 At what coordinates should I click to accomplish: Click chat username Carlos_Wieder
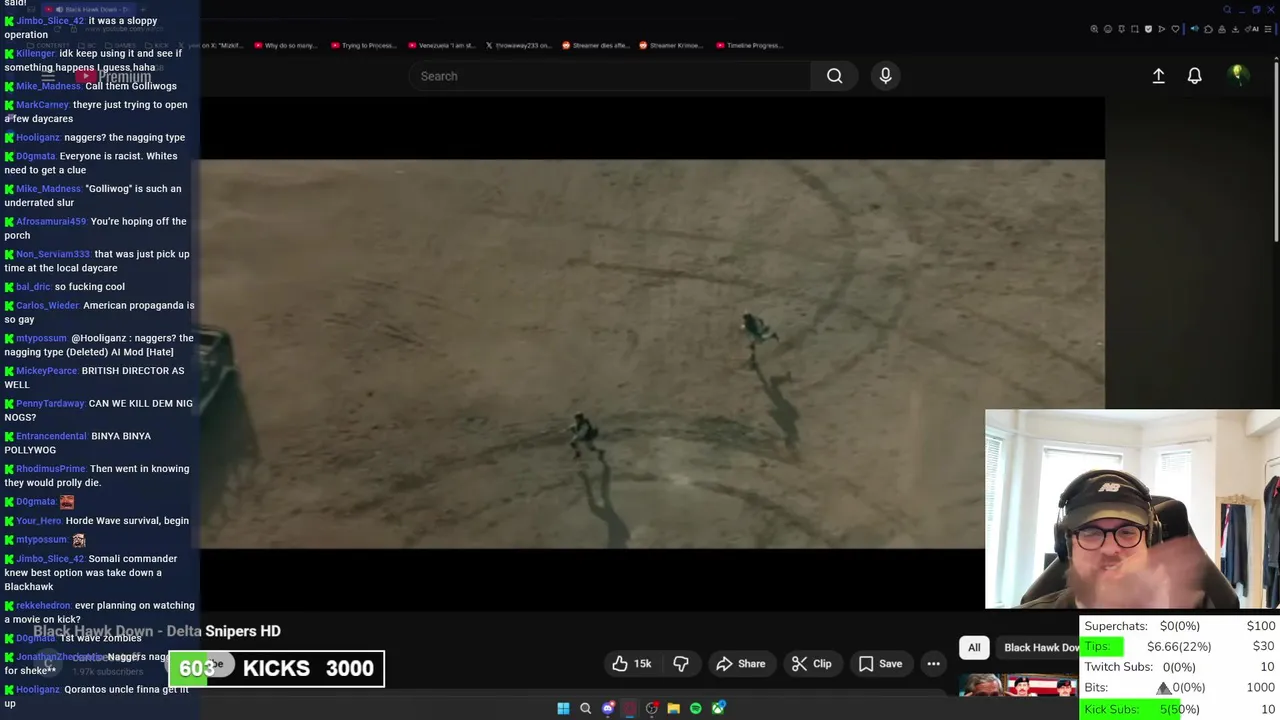click(47, 306)
